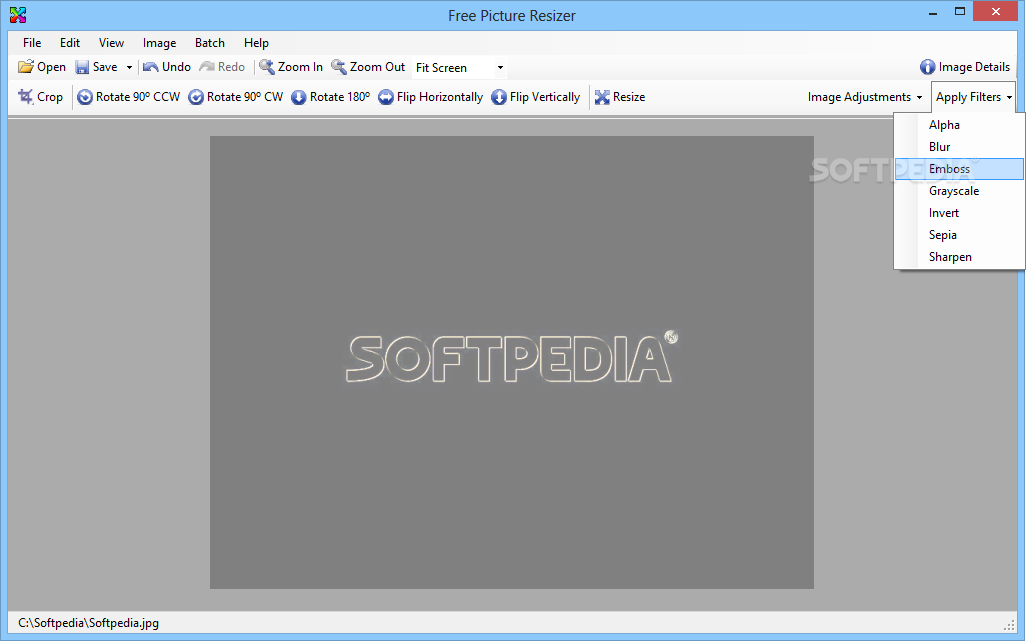The image size is (1026, 641).
Task: Close the Free Picture Resizer window
Action: coord(995,12)
